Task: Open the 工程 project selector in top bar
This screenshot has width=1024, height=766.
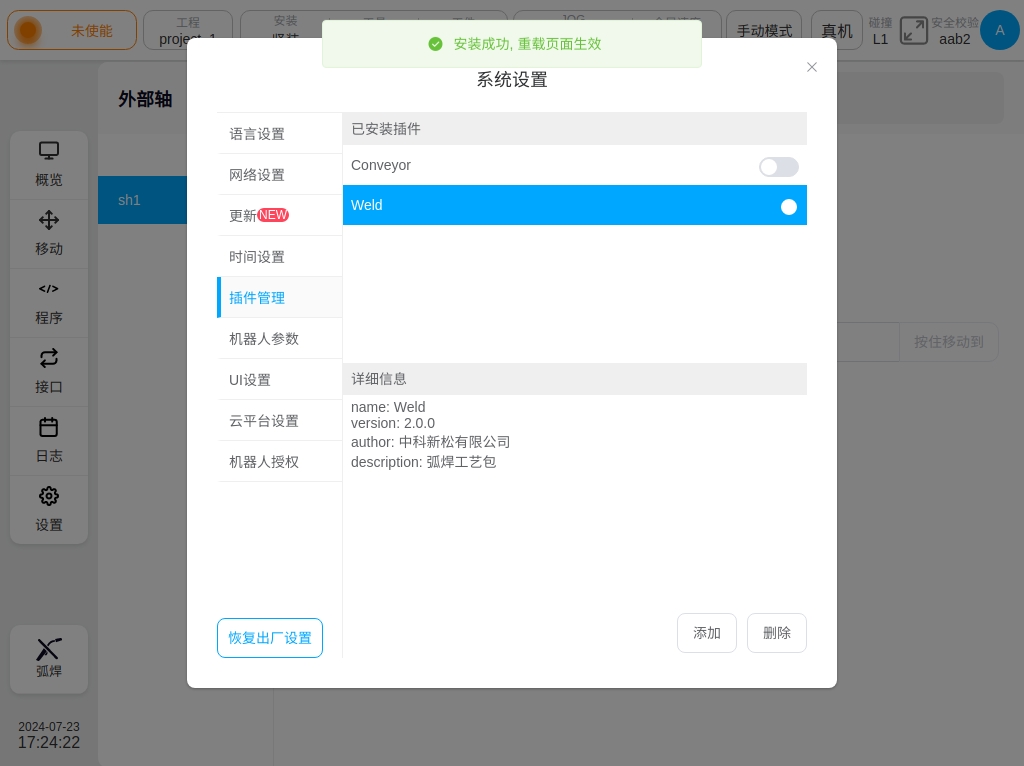Action: pos(188,31)
